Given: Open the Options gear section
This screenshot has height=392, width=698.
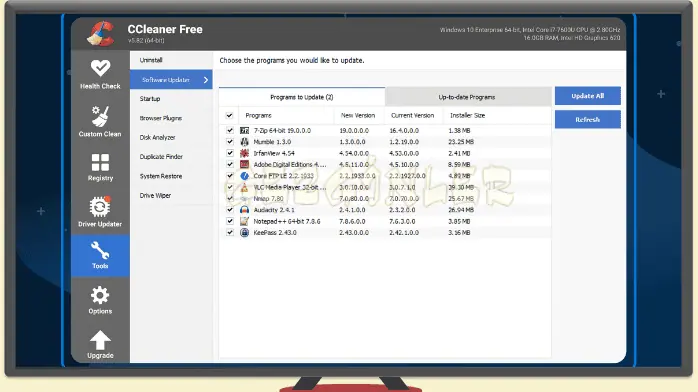Looking at the screenshot, I should (100, 300).
